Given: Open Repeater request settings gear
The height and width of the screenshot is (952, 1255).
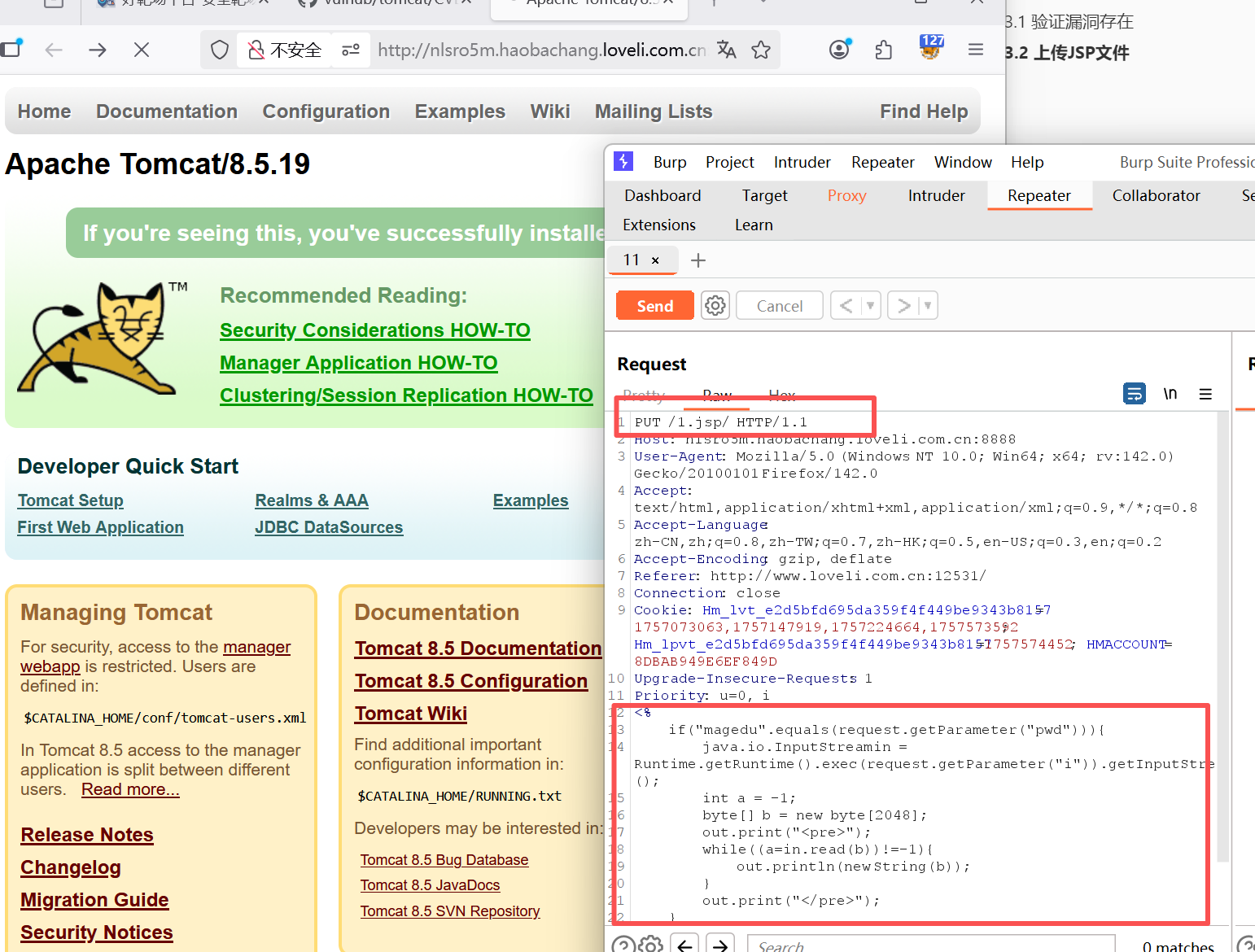Looking at the screenshot, I should [x=715, y=305].
